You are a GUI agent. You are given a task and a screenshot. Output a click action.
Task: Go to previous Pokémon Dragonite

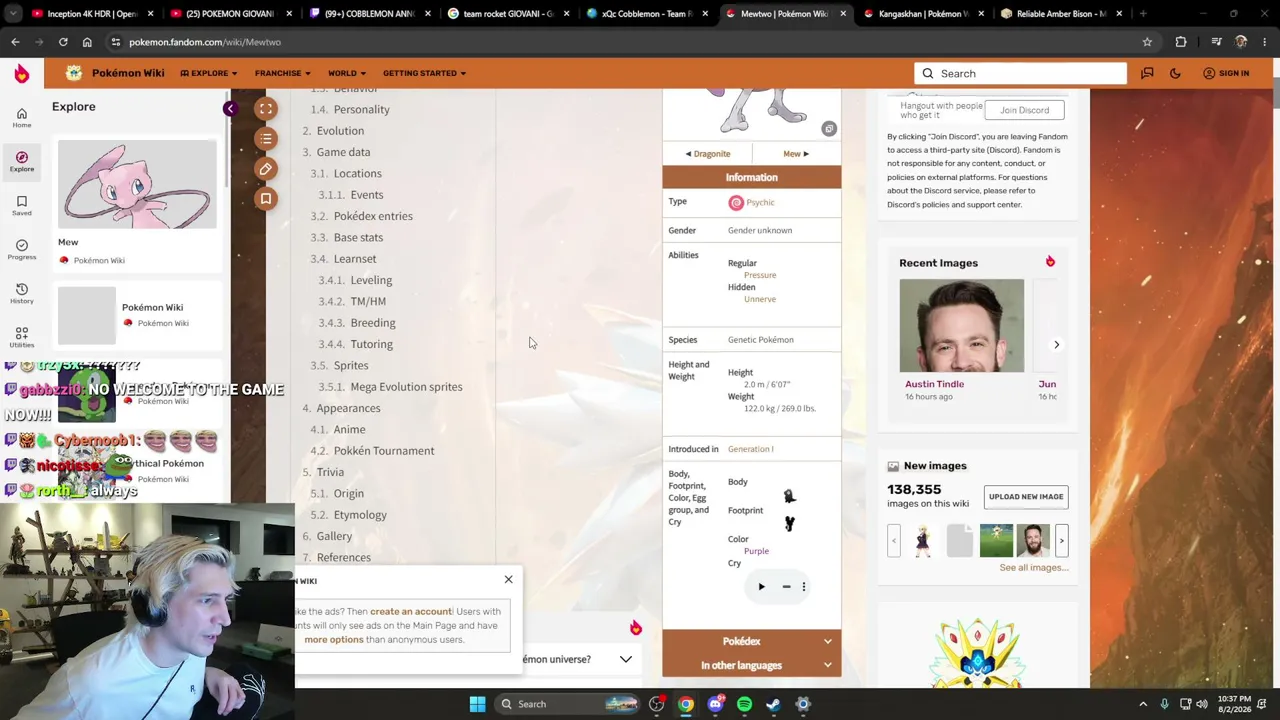(708, 154)
